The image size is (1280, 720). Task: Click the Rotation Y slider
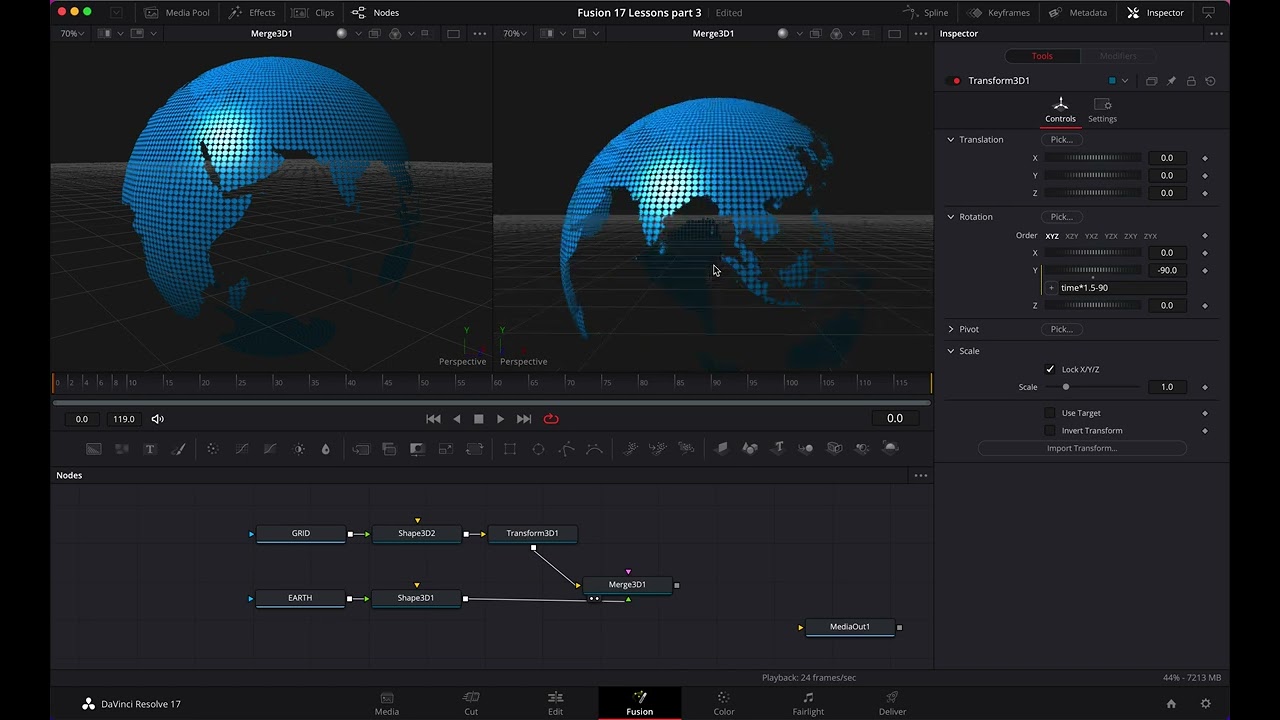(x=1092, y=270)
